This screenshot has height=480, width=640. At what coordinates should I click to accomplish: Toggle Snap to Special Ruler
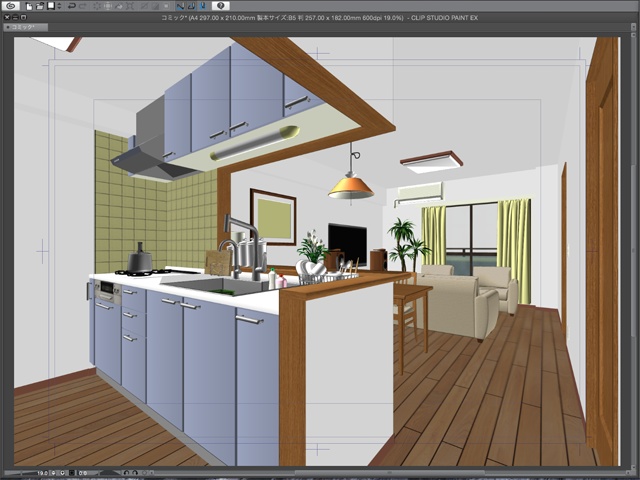pyautogui.click(x=191, y=6)
